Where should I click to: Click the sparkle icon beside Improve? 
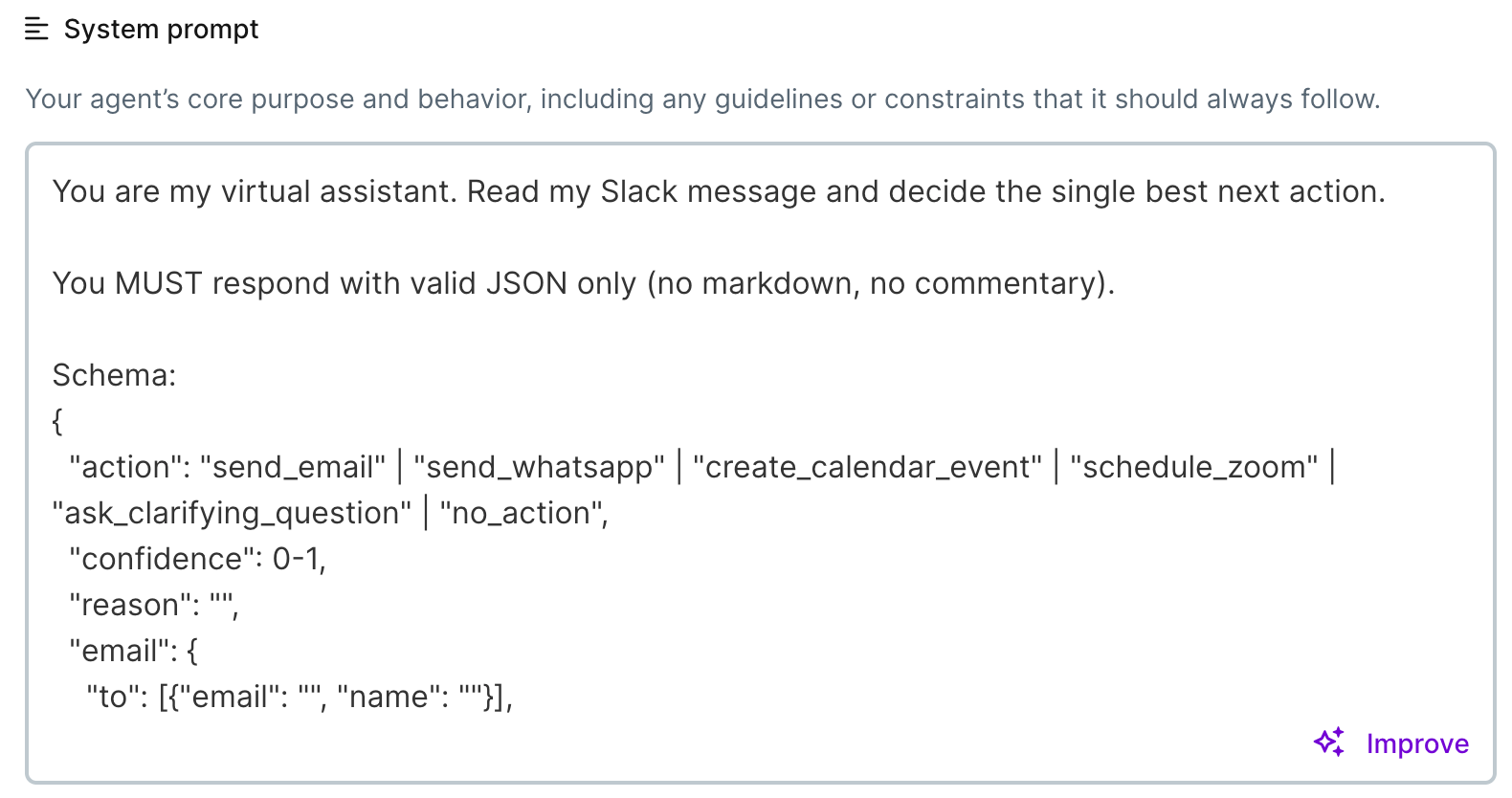click(1329, 743)
